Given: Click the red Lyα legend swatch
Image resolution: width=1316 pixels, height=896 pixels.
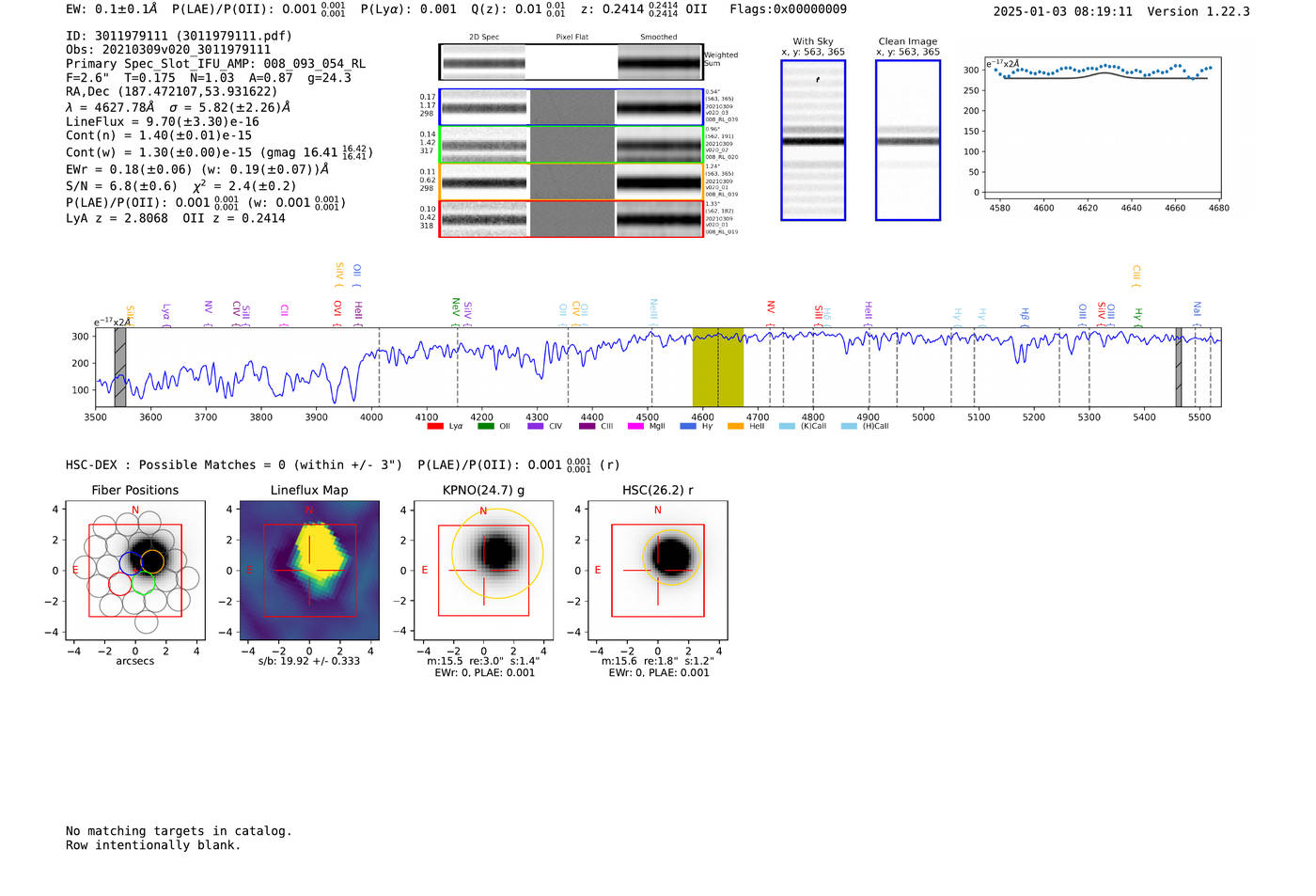Looking at the screenshot, I should (x=435, y=427).
